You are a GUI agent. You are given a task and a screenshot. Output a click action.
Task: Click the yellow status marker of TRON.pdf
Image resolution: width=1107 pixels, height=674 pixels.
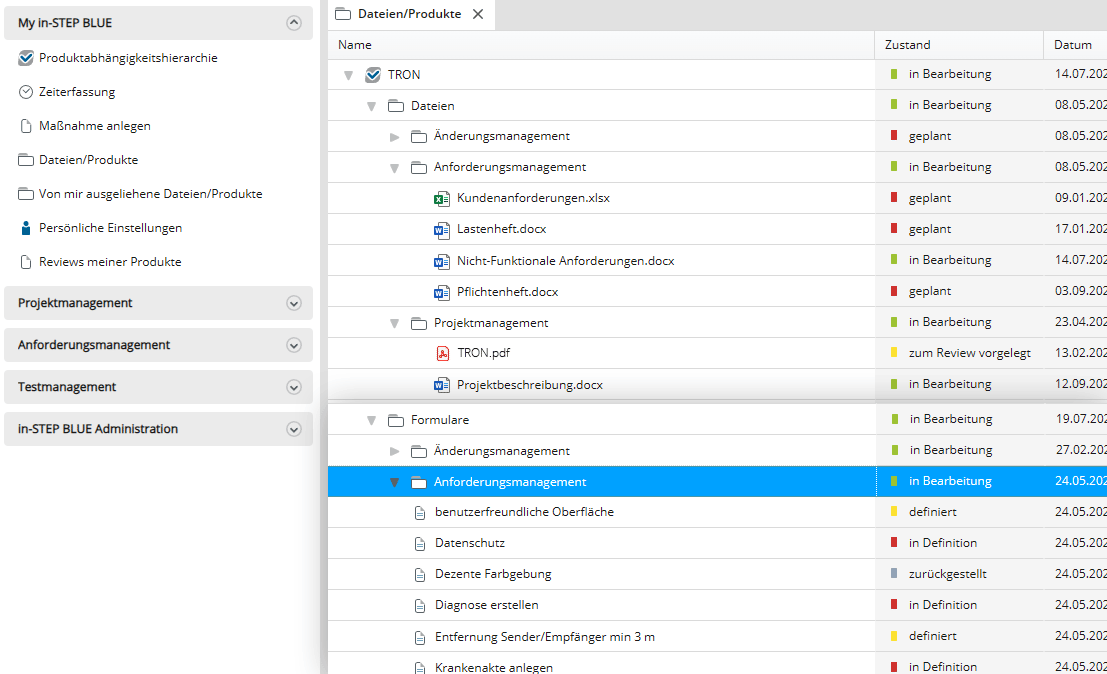tap(894, 353)
